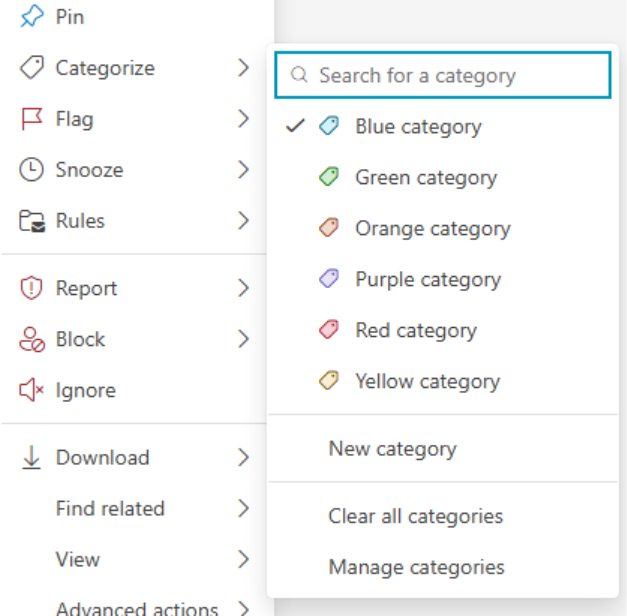Click Clear all categories
Screen dimensions: 627x616
pyautogui.click(x=443, y=516)
